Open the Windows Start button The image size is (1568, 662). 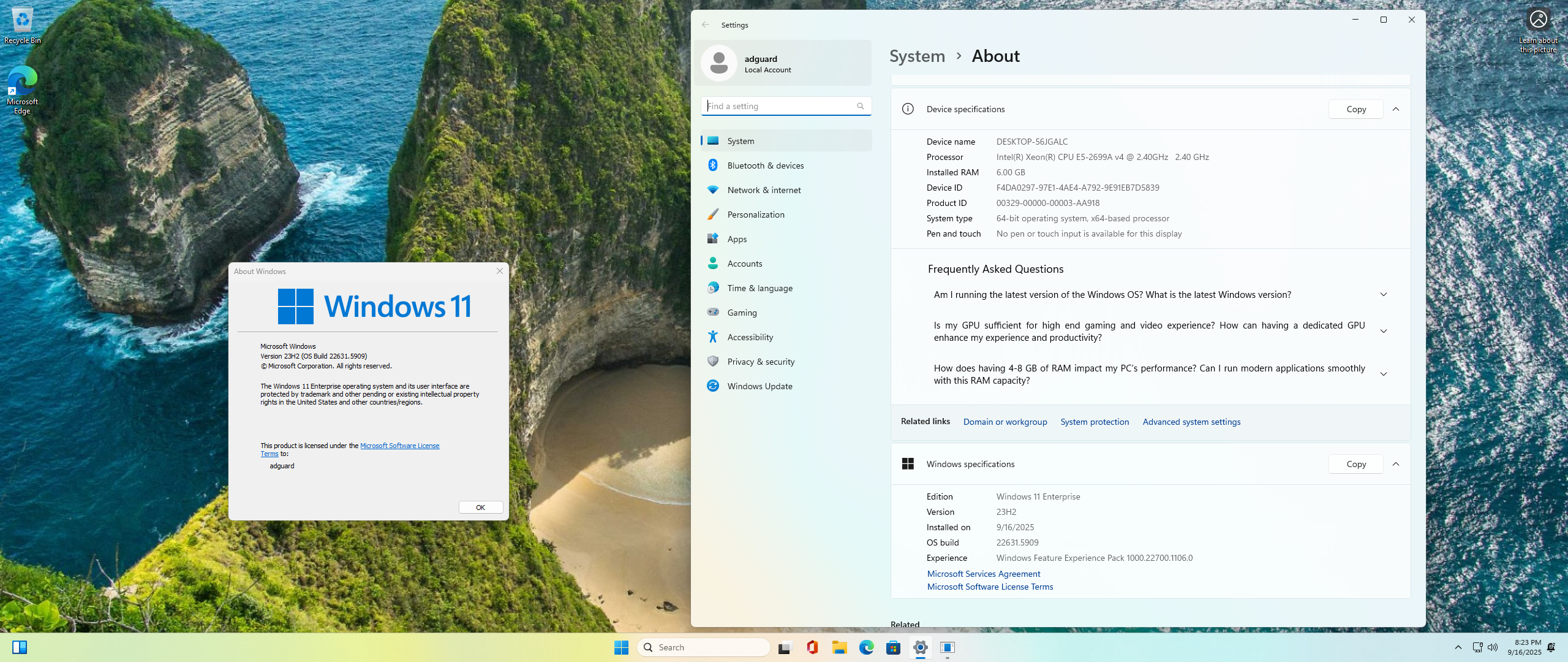pos(621,647)
